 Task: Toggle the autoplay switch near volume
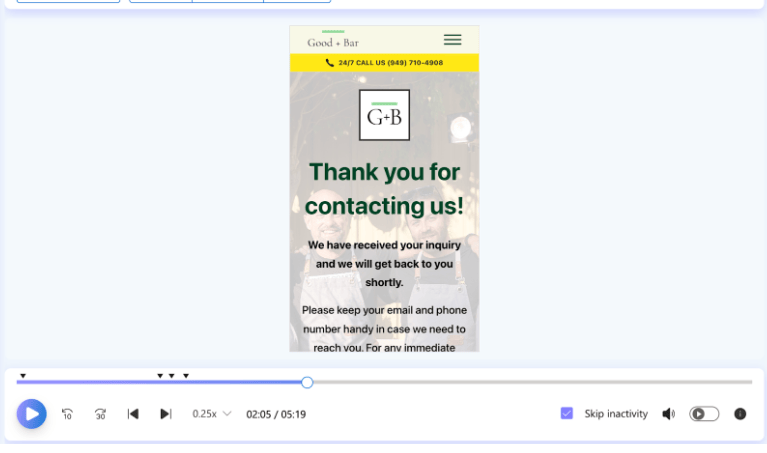click(704, 414)
